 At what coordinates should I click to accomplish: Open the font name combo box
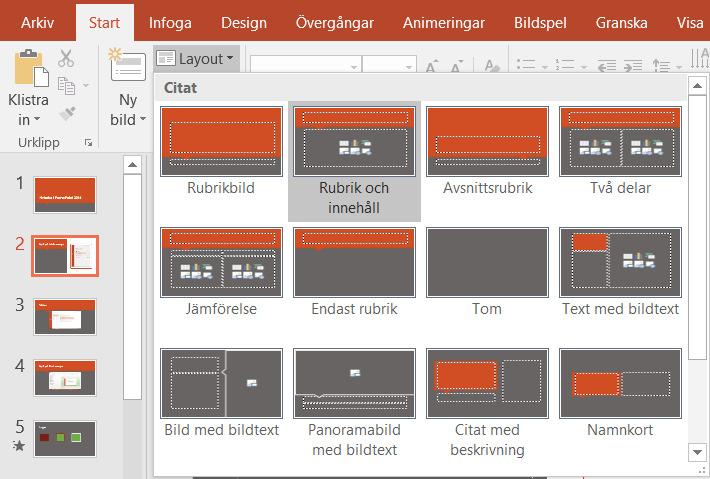click(x=306, y=64)
